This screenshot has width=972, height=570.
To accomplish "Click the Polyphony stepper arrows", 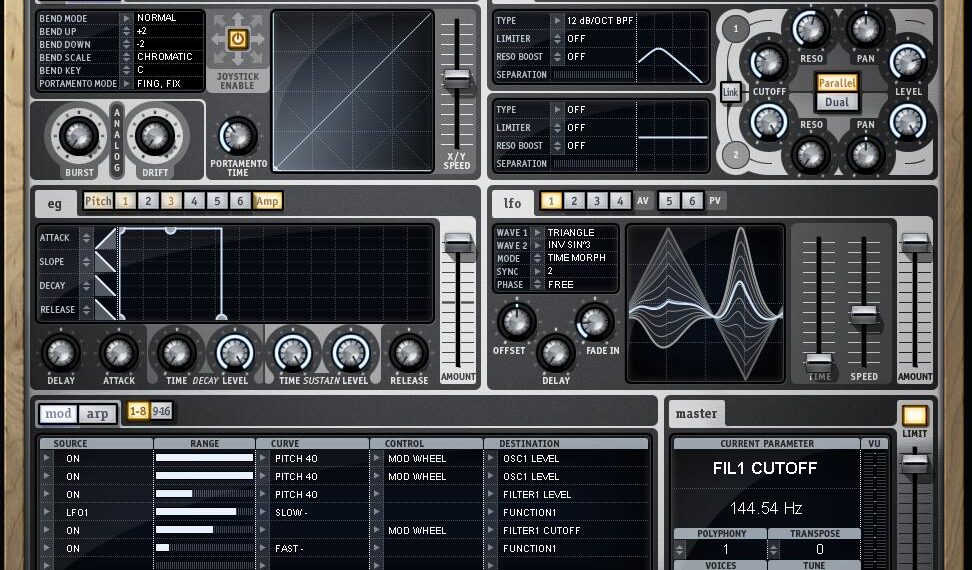I will click(680, 549).
